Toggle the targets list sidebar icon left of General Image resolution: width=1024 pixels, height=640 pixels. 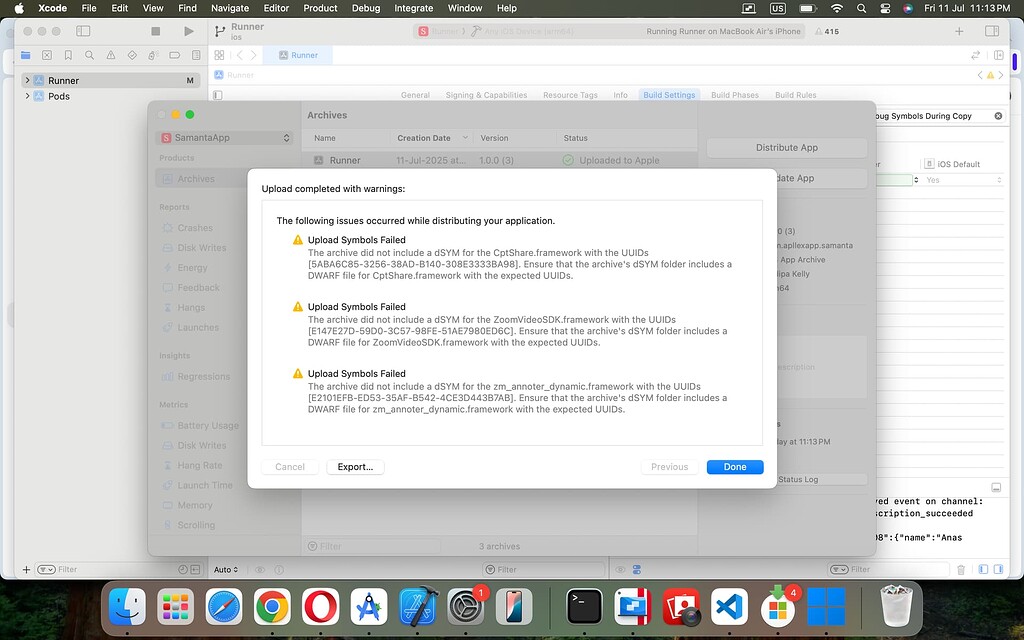(x=218, y=95)
